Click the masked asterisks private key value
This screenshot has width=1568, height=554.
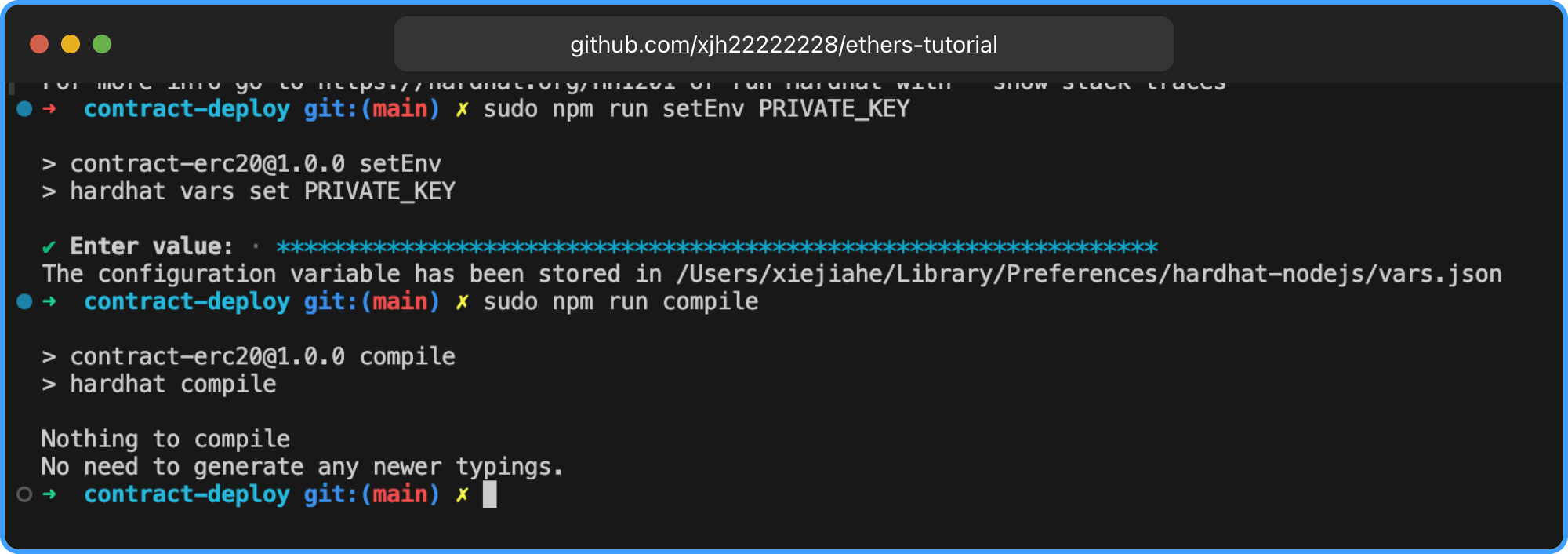tap(717, 247)
